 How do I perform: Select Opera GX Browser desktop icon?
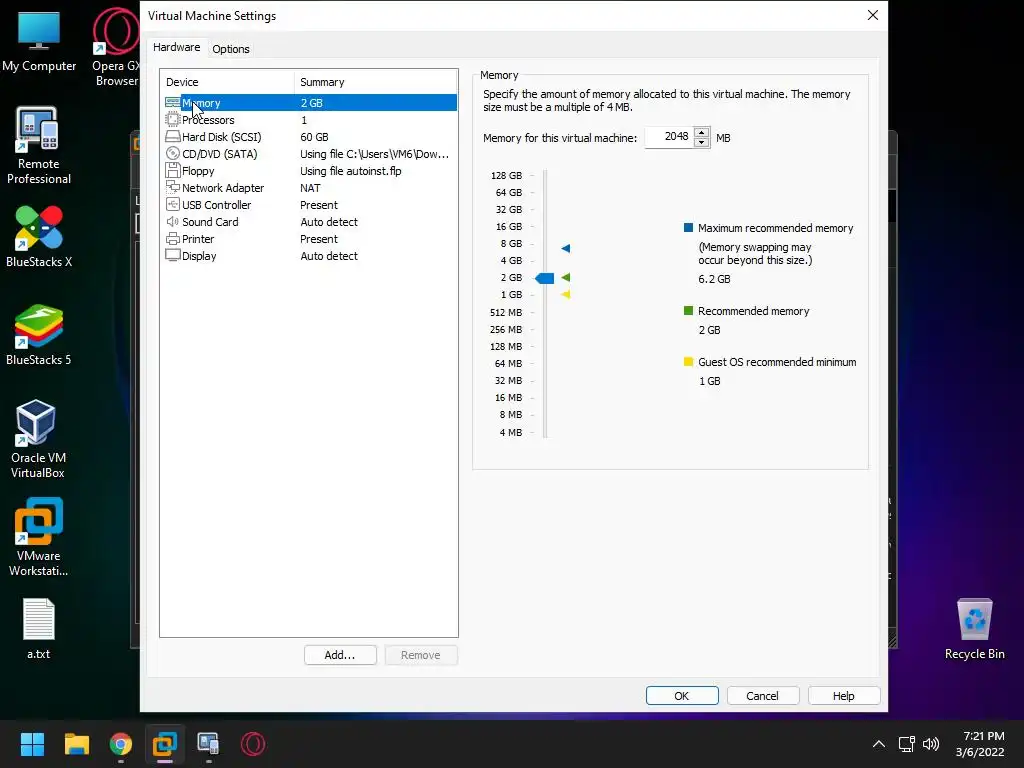tap(116, 47)
